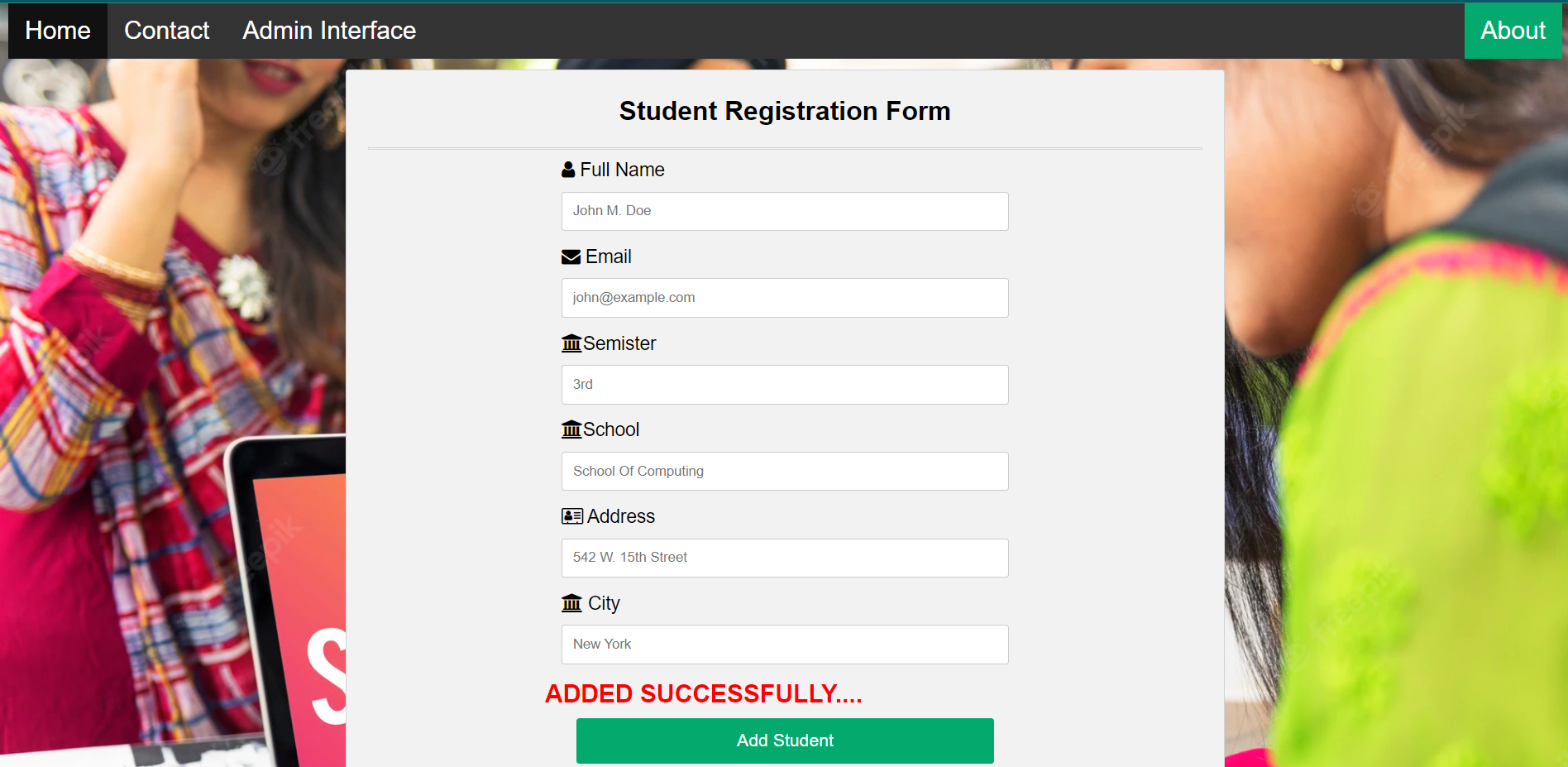Screen dimensions: 1568x767
Task: Click the New York city input field
Action: pyautogui.click(x=784, y=645)
